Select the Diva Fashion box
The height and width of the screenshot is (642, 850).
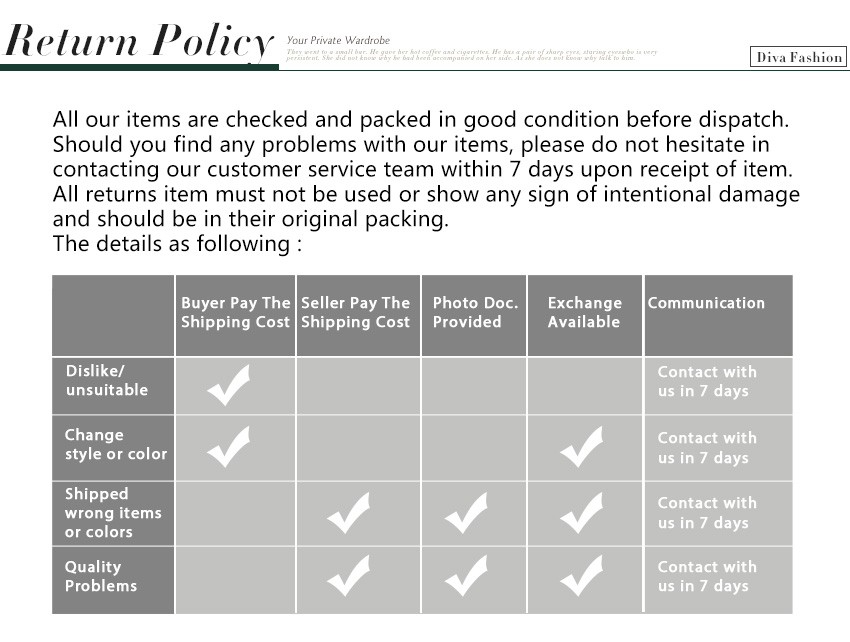pos(798,57)
